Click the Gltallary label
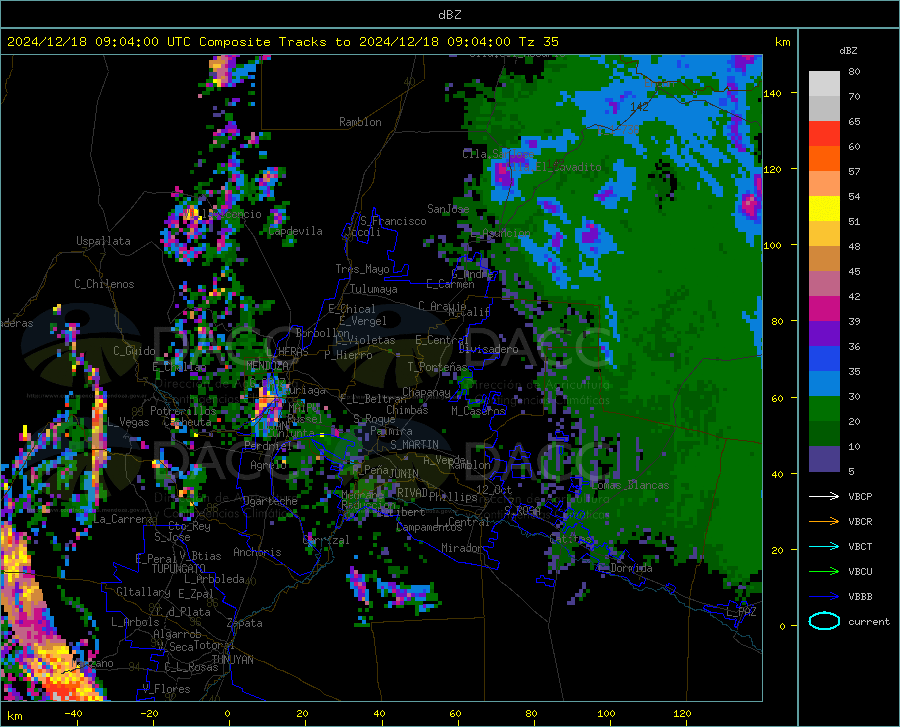900x727 pixels. [143, 592]
